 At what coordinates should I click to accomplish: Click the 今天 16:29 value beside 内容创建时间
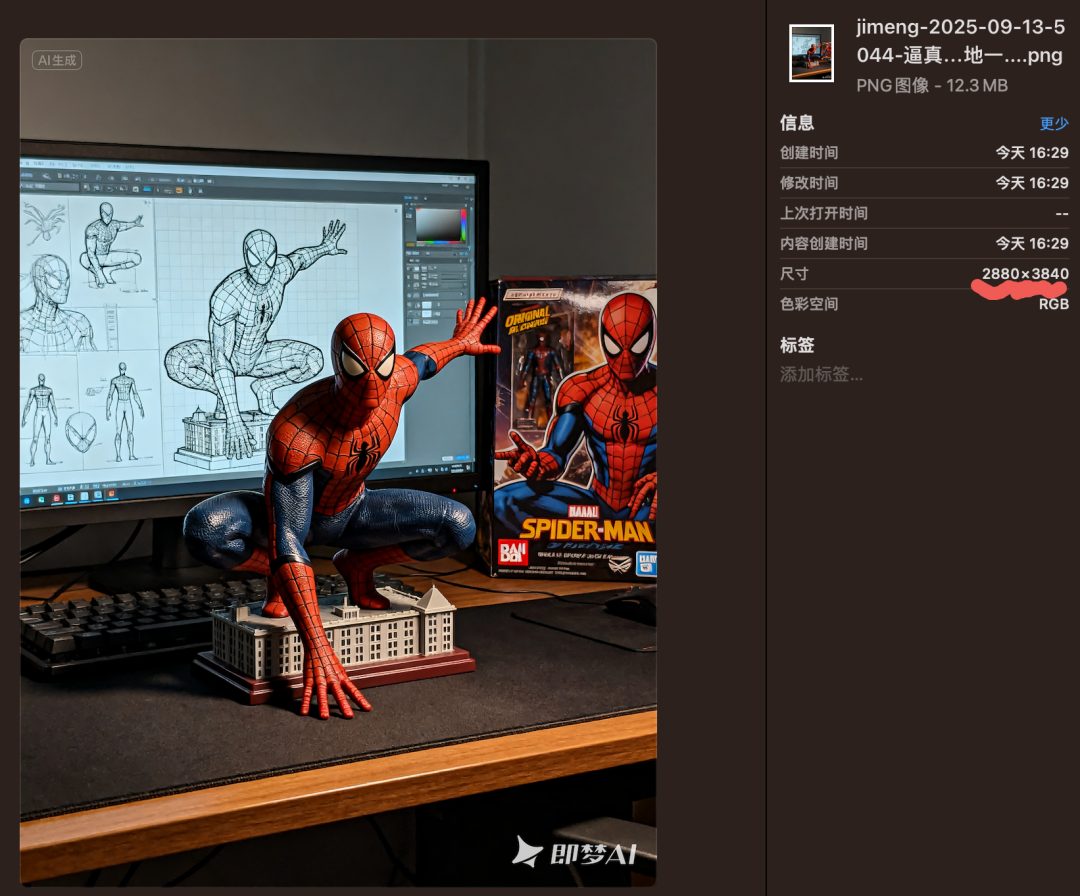pyautogui.click(x=1032, y=244)
